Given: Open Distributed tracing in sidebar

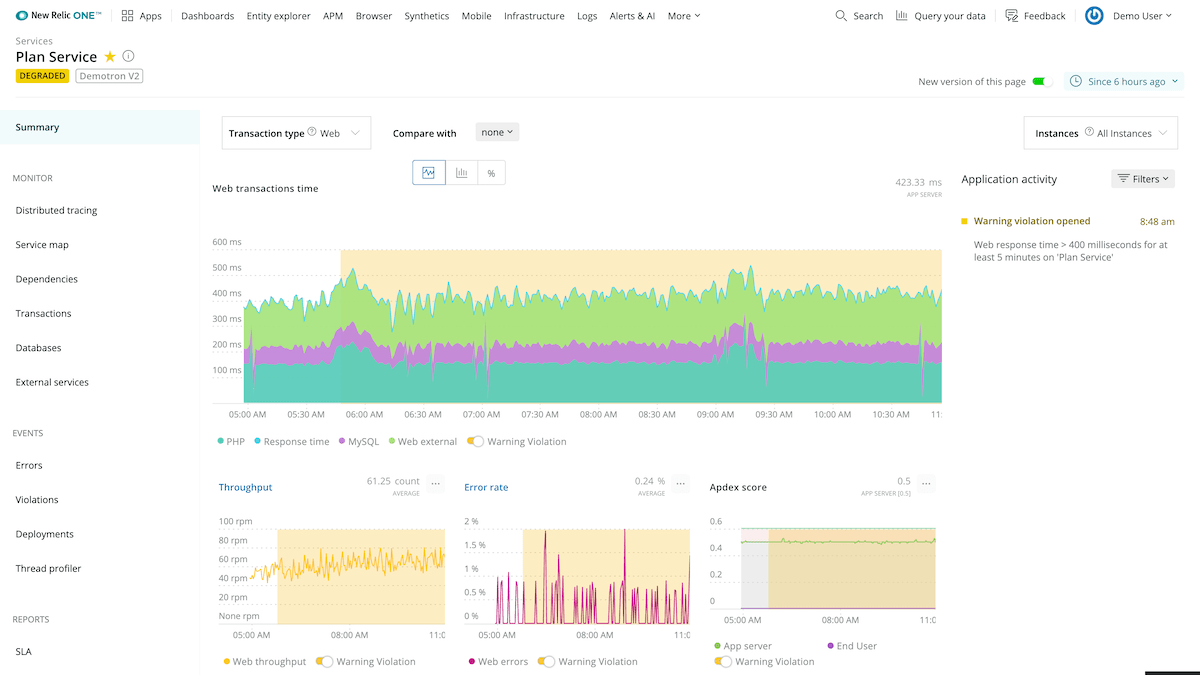Looking at the screenshot, I should click(x=56, y=210).
